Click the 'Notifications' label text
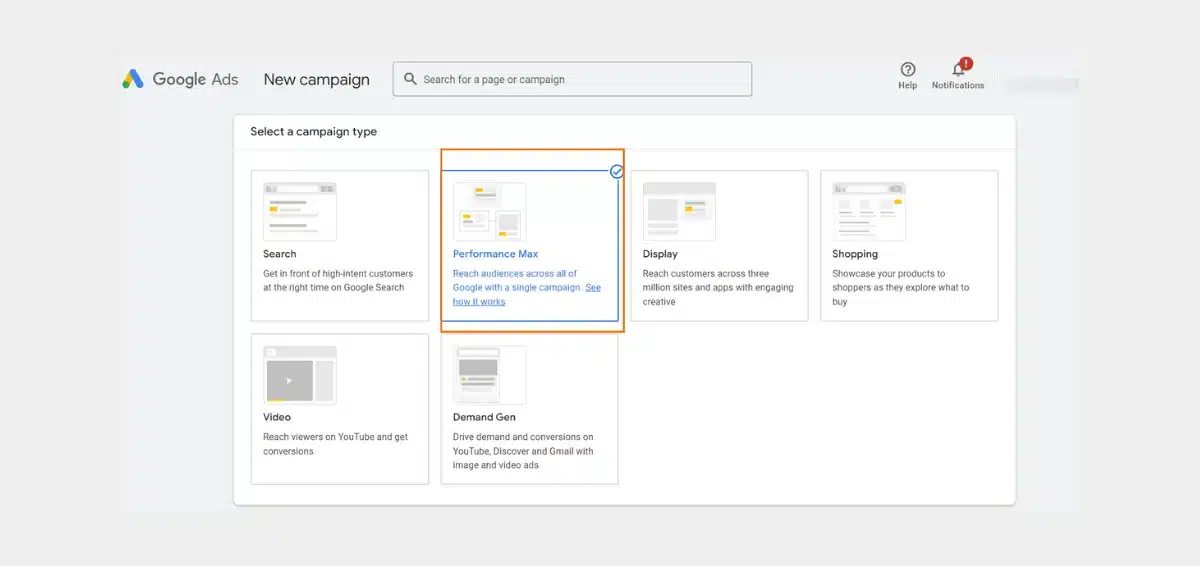1200x566 pixels. pos(958,86)
